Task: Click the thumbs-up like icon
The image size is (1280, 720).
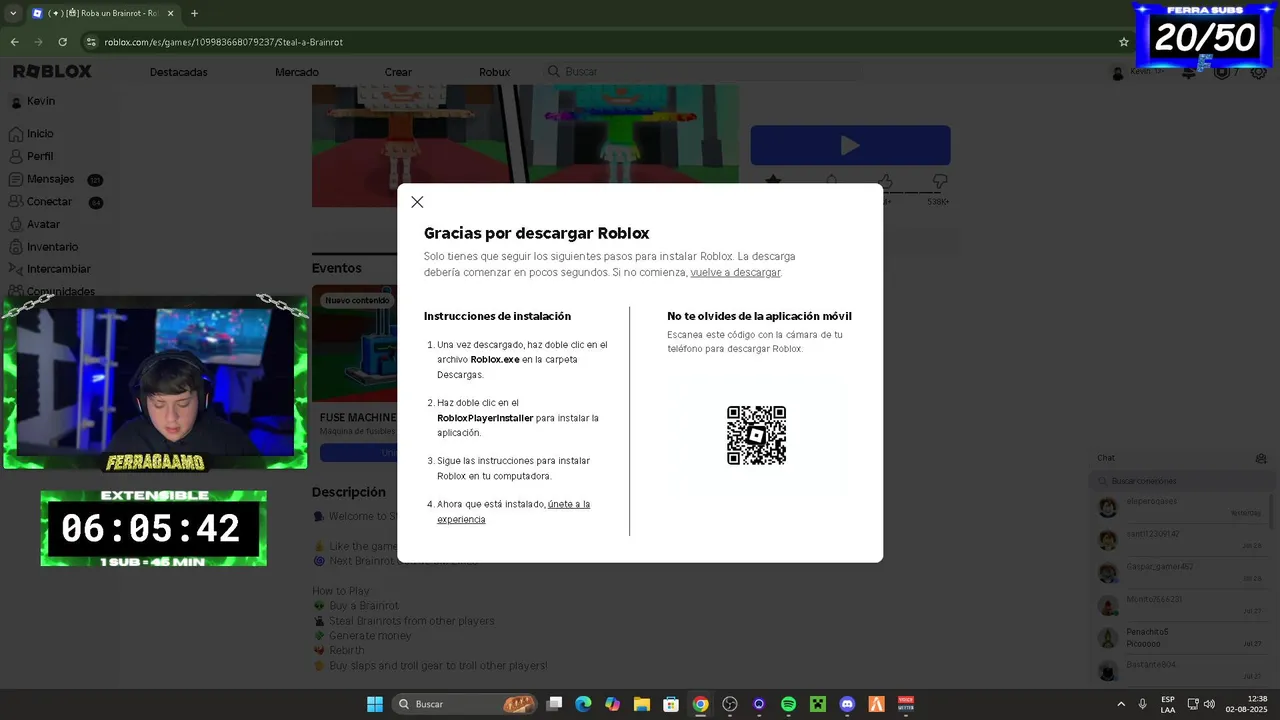Action: [x=884, y=181]
